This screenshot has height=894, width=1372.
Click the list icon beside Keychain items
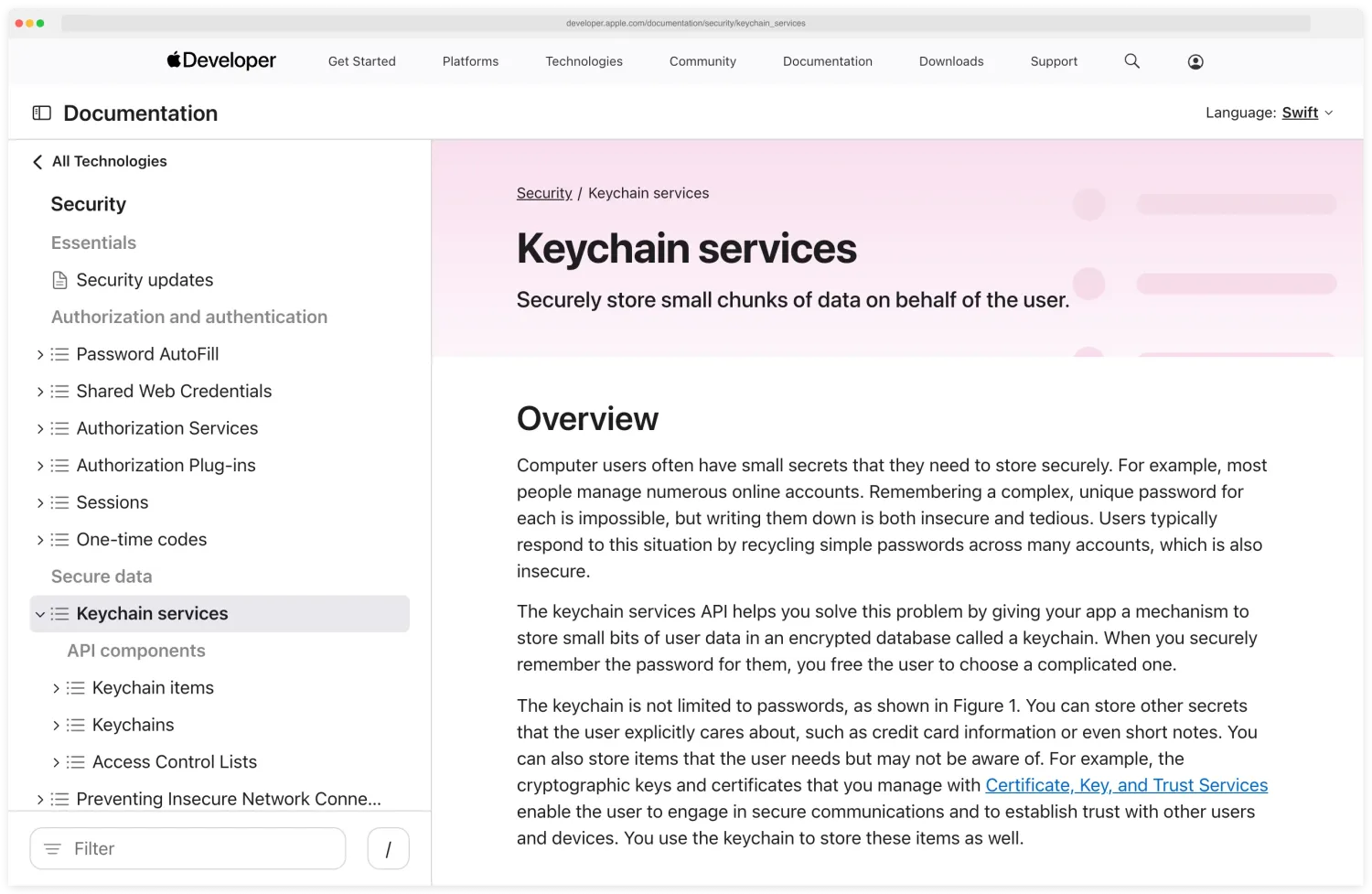76,688
